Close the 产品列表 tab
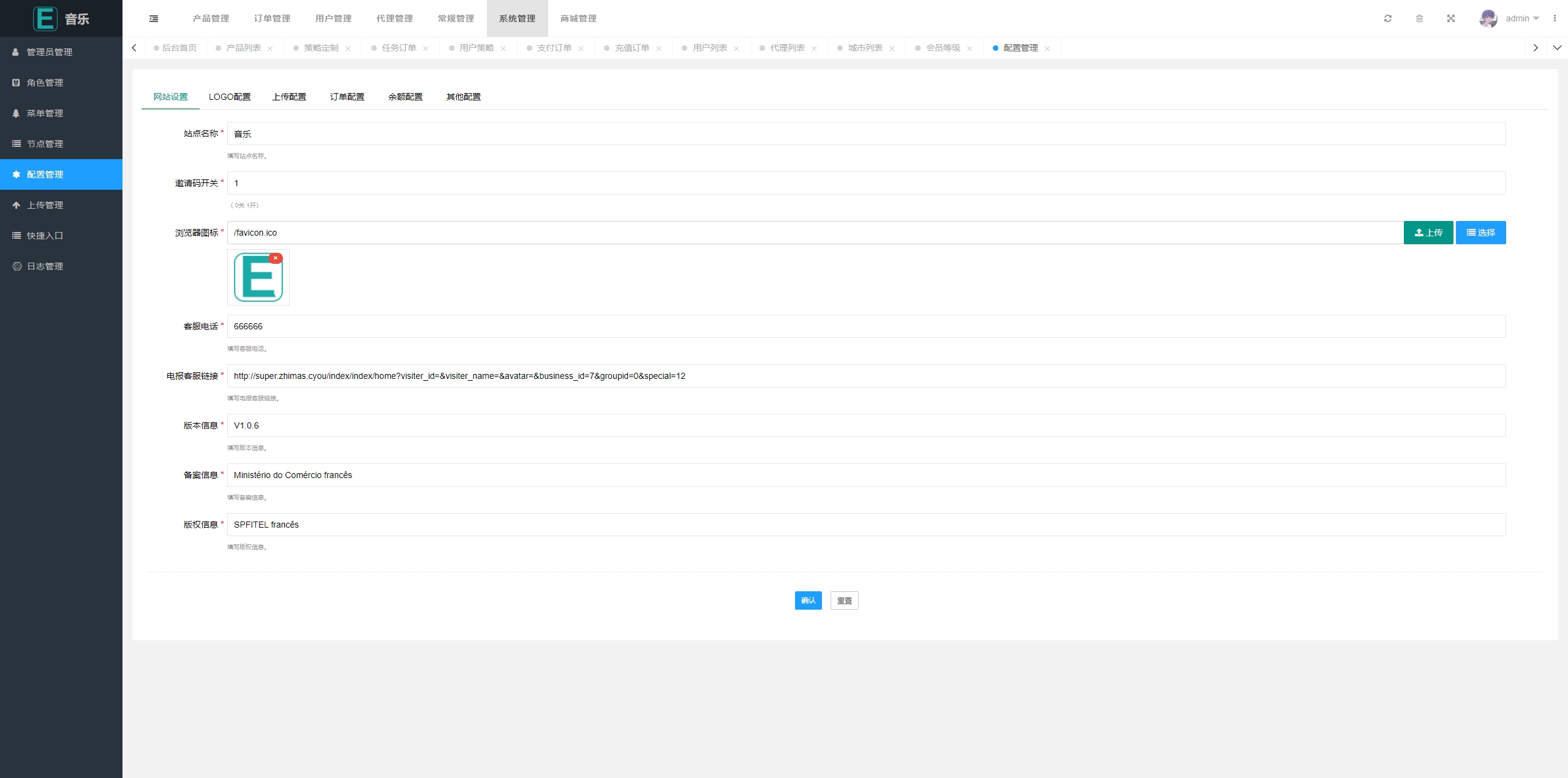This screenshot has width=1568, height=778. pyautogui.click(x=270, y=48)
